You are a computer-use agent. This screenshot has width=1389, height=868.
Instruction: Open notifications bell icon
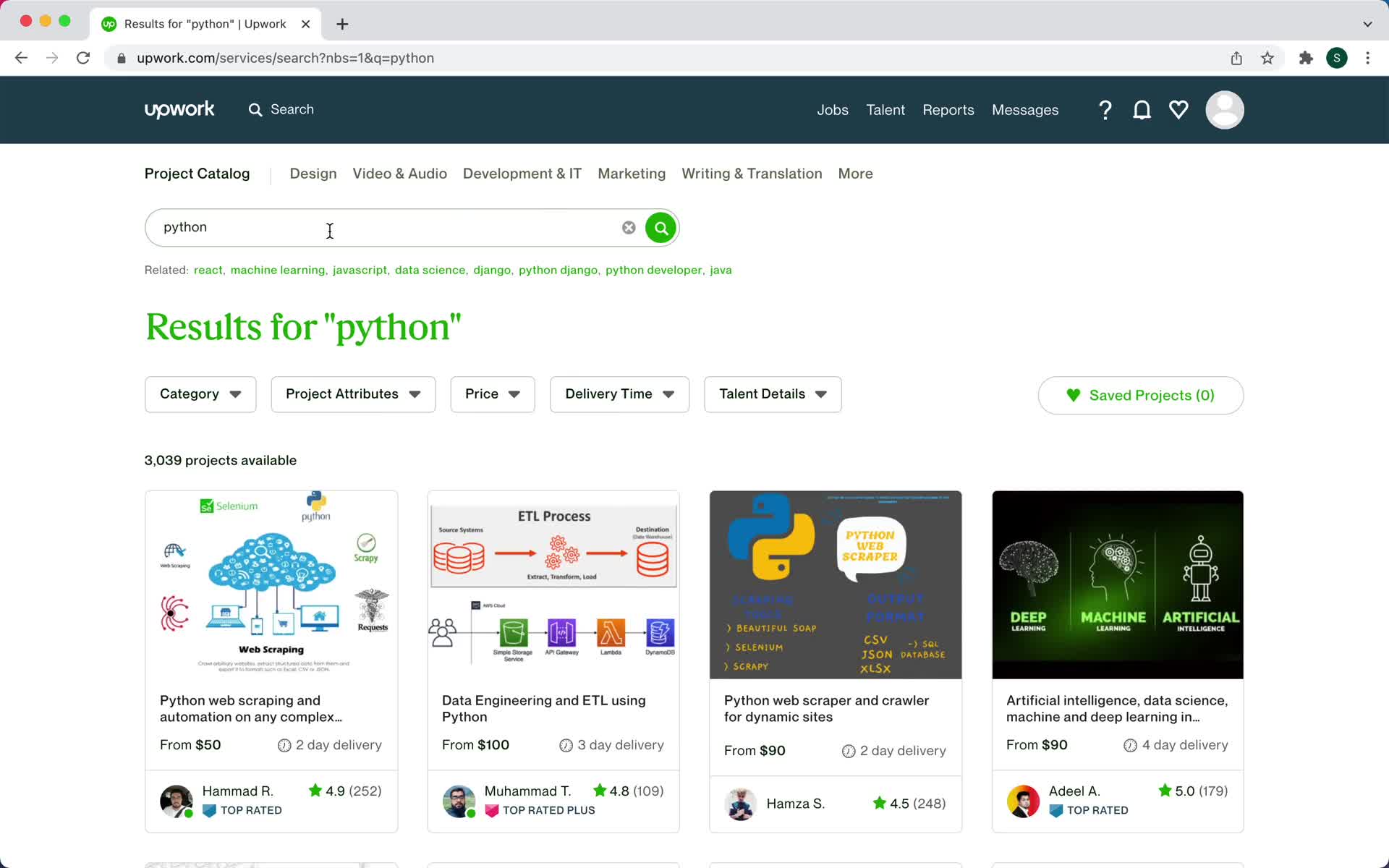pyautogui.click(x=1142, y=110)
